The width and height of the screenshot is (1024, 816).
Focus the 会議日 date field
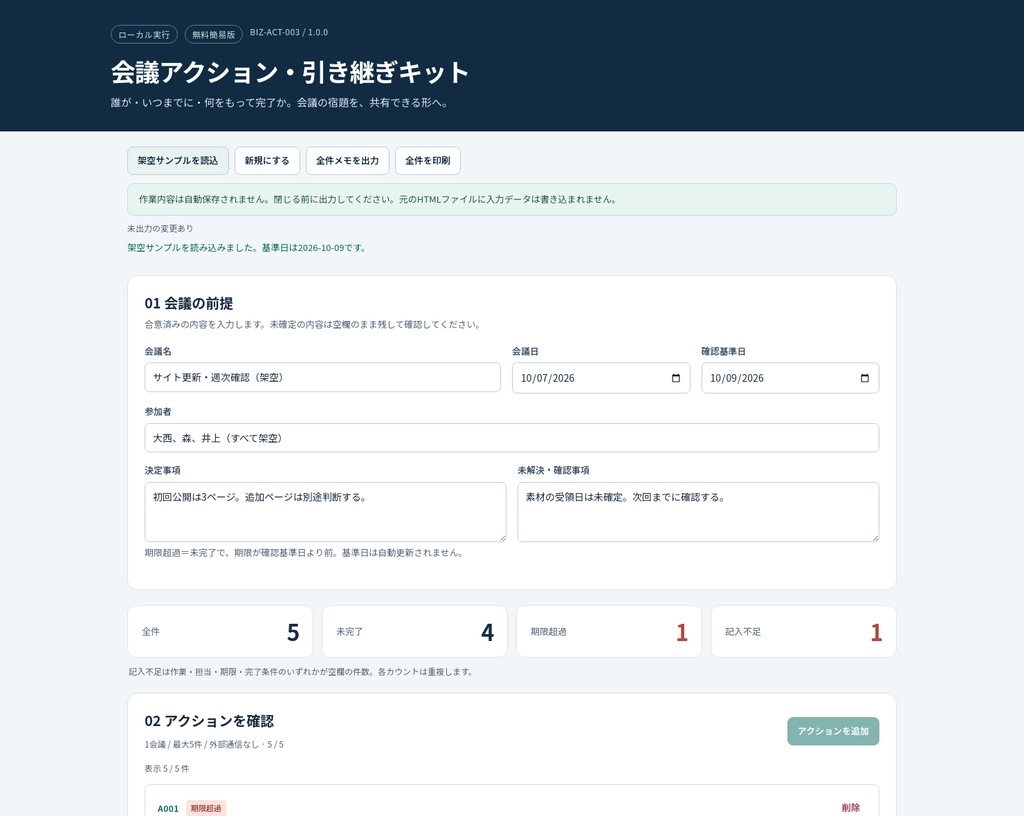pos(601,378)
